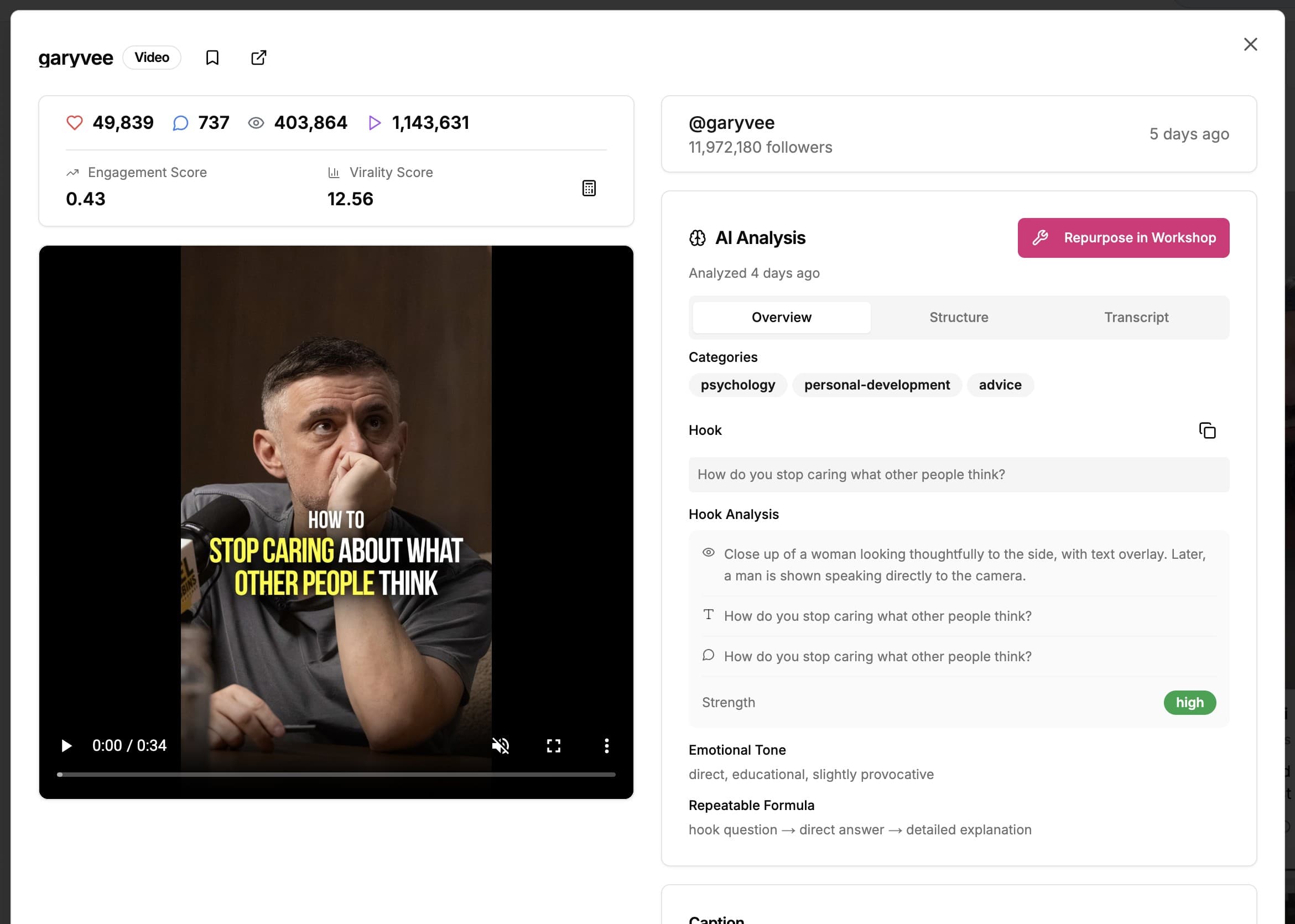Screen dimensions: 1295x924
Task: Click the '5 days ago' timestamp
Action: (1189, 134)
